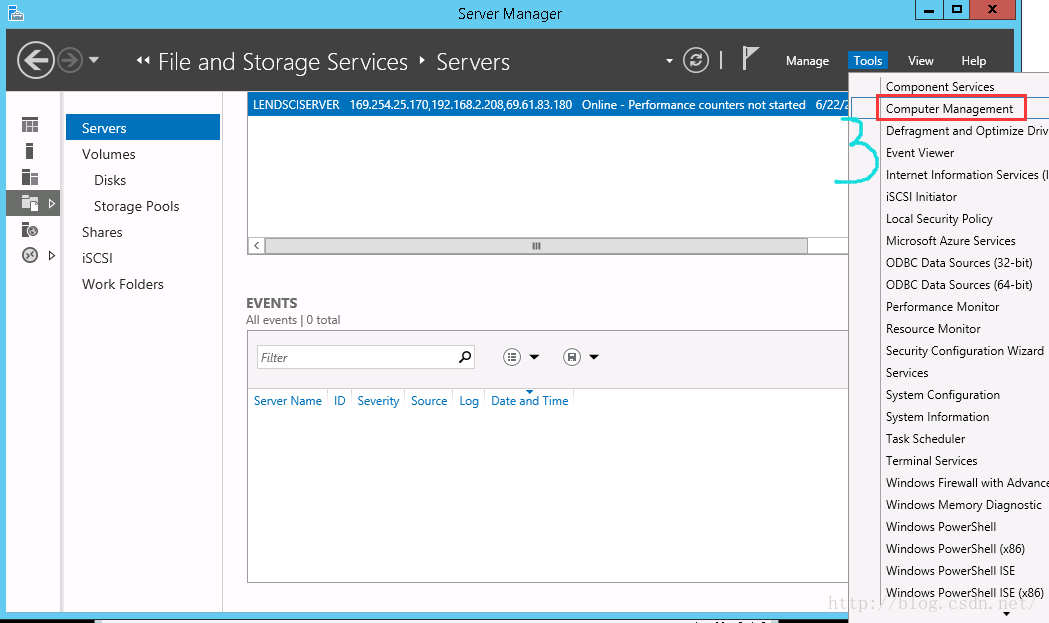The width and height of the screenshot is (1049, 623).
Task: Click the All Servers icon in sidebar
Action: pos(30,177)
